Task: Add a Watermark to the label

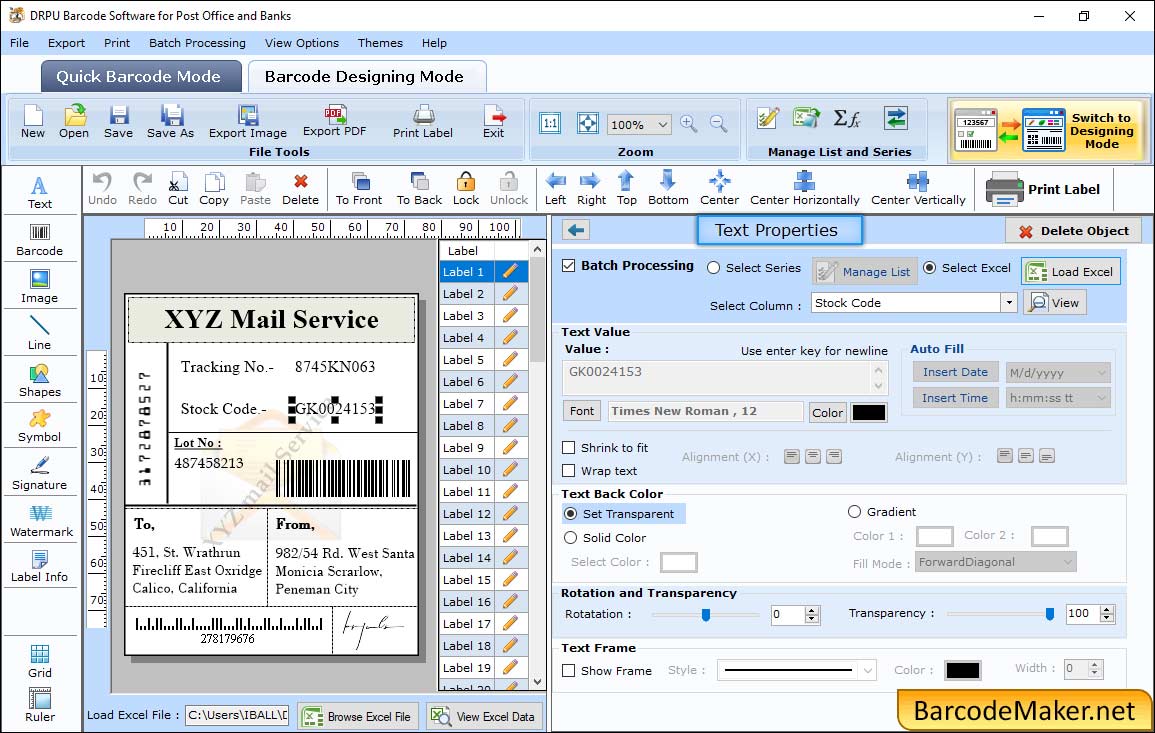Action: point(41,521)
